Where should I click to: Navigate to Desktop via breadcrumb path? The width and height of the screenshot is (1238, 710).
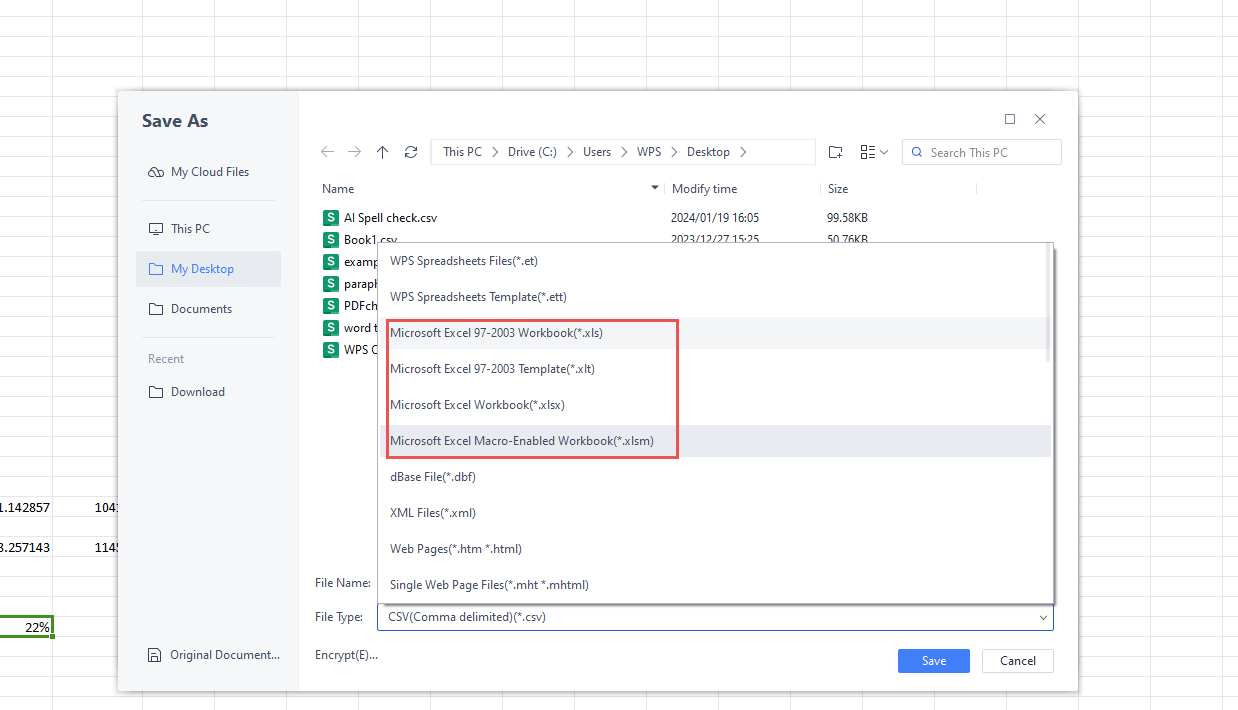709,151
